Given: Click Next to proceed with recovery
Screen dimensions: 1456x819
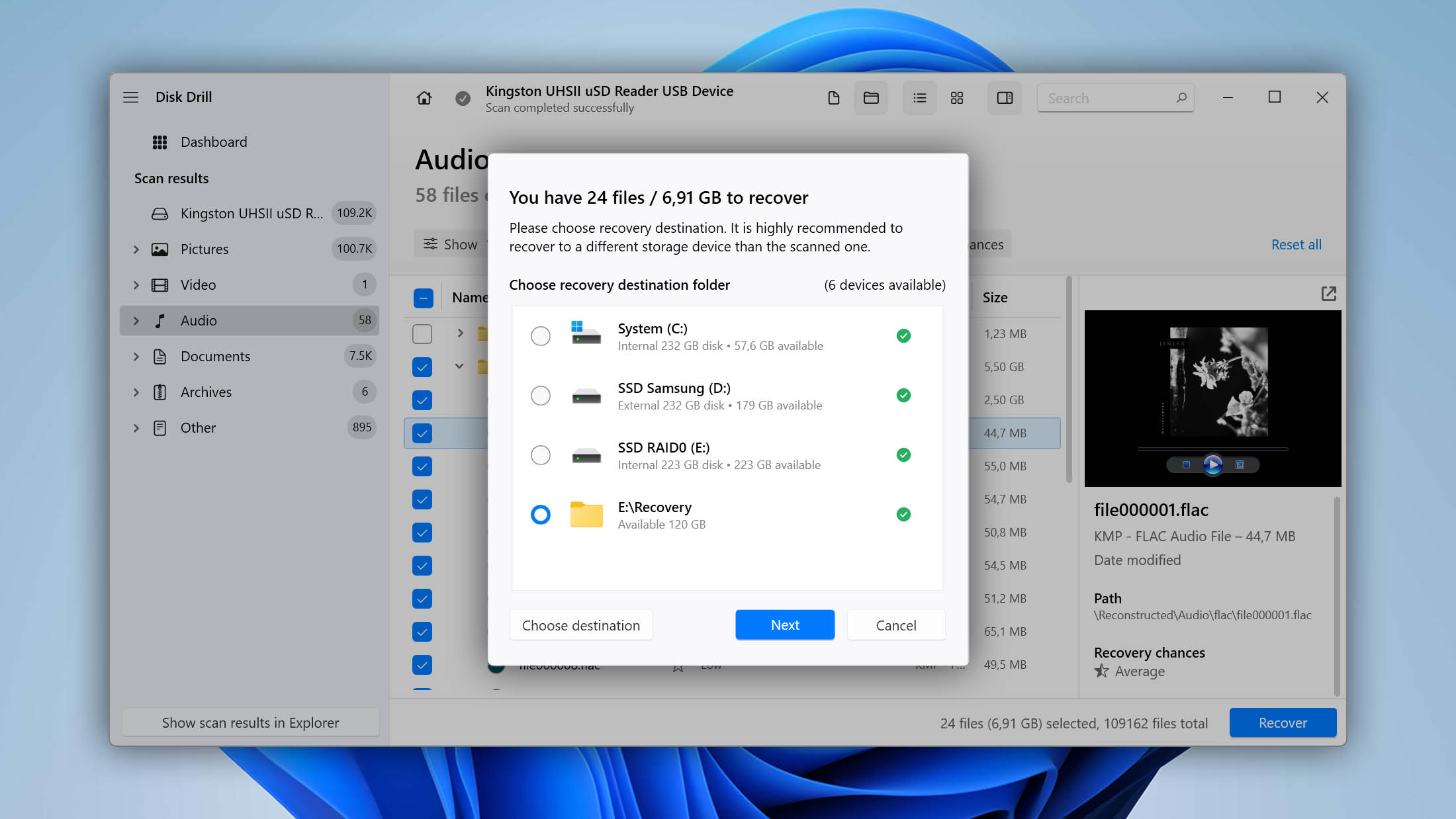Looking at the screenshot, I should 785,624.
